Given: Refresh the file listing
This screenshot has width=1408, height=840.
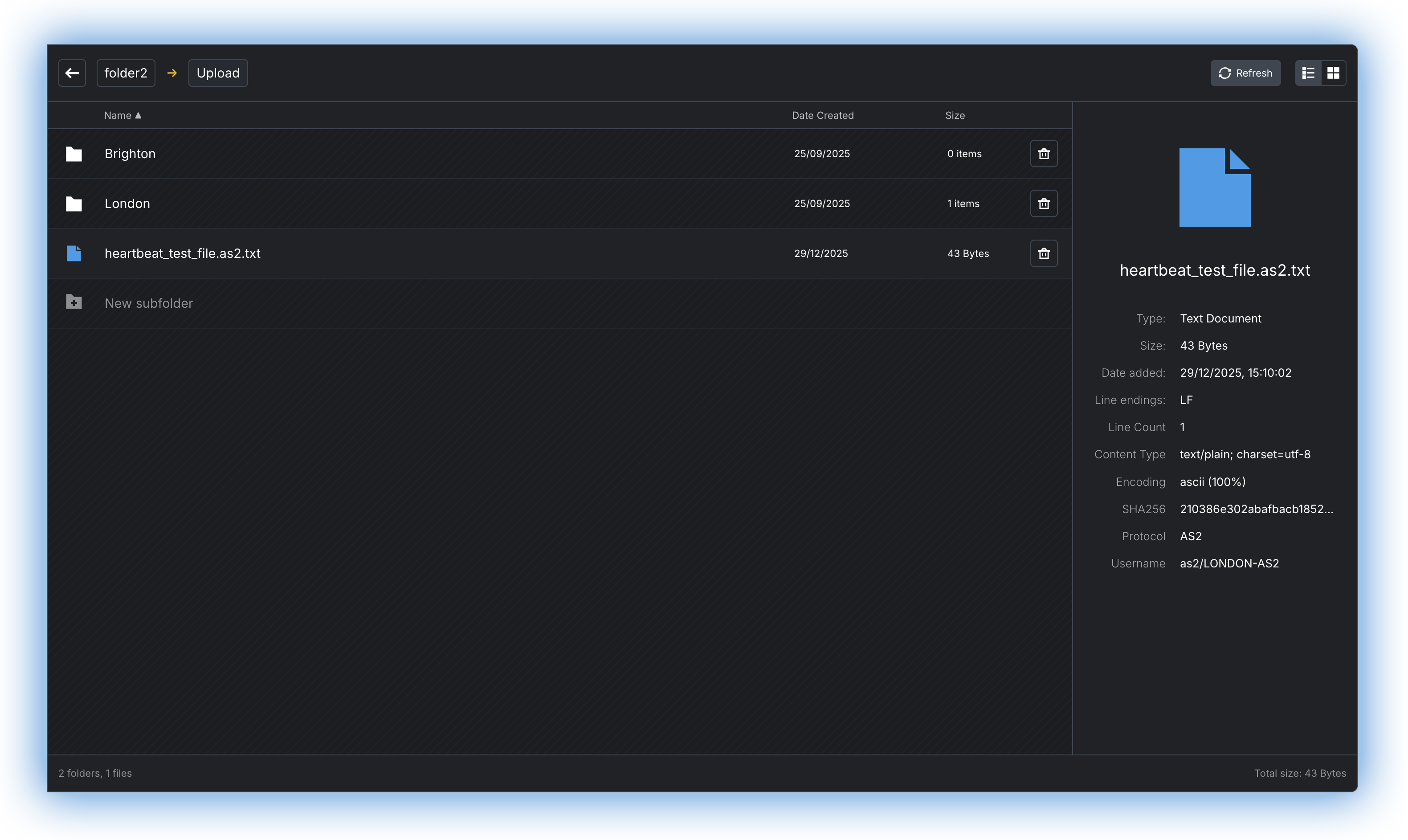Looking at the screenshot, I should pyautogui.click(x=1245, y=73).
